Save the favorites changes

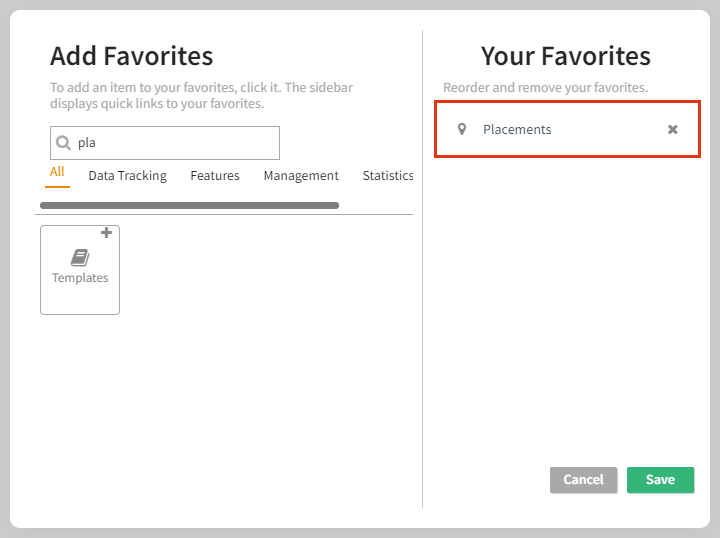point(660,480)
